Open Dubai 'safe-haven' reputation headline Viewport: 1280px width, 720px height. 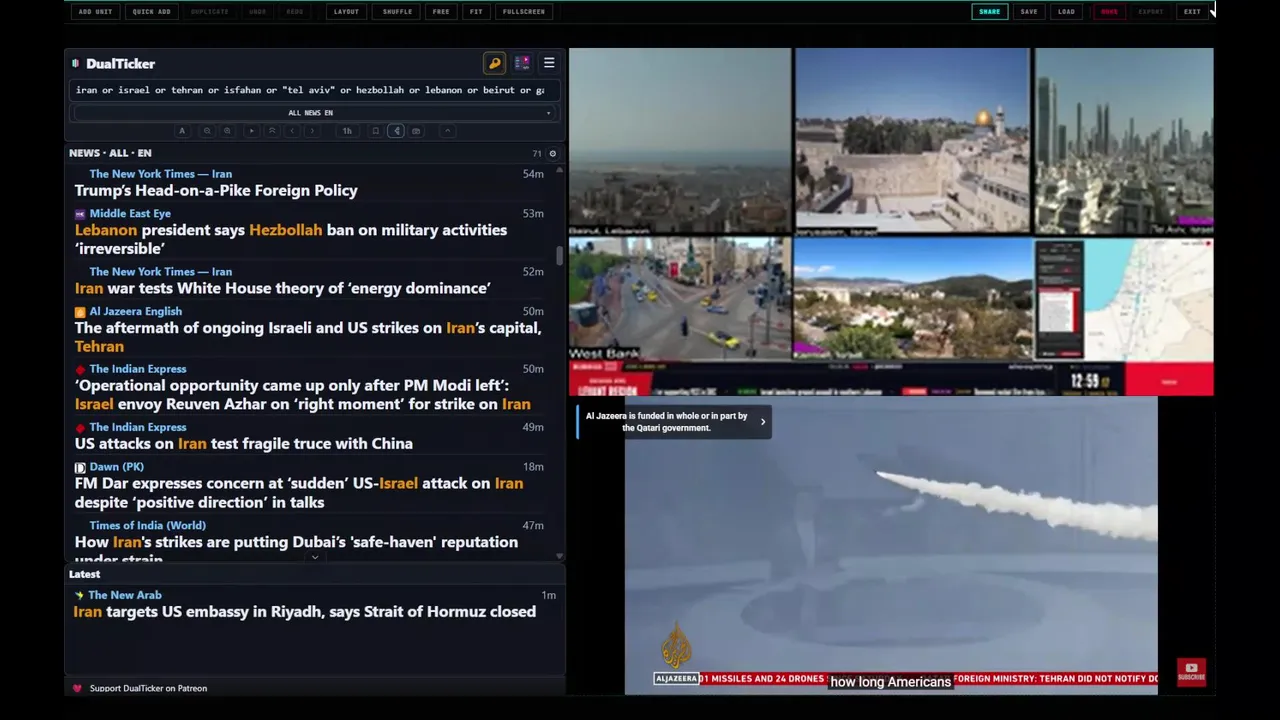(x=297, y=549)
